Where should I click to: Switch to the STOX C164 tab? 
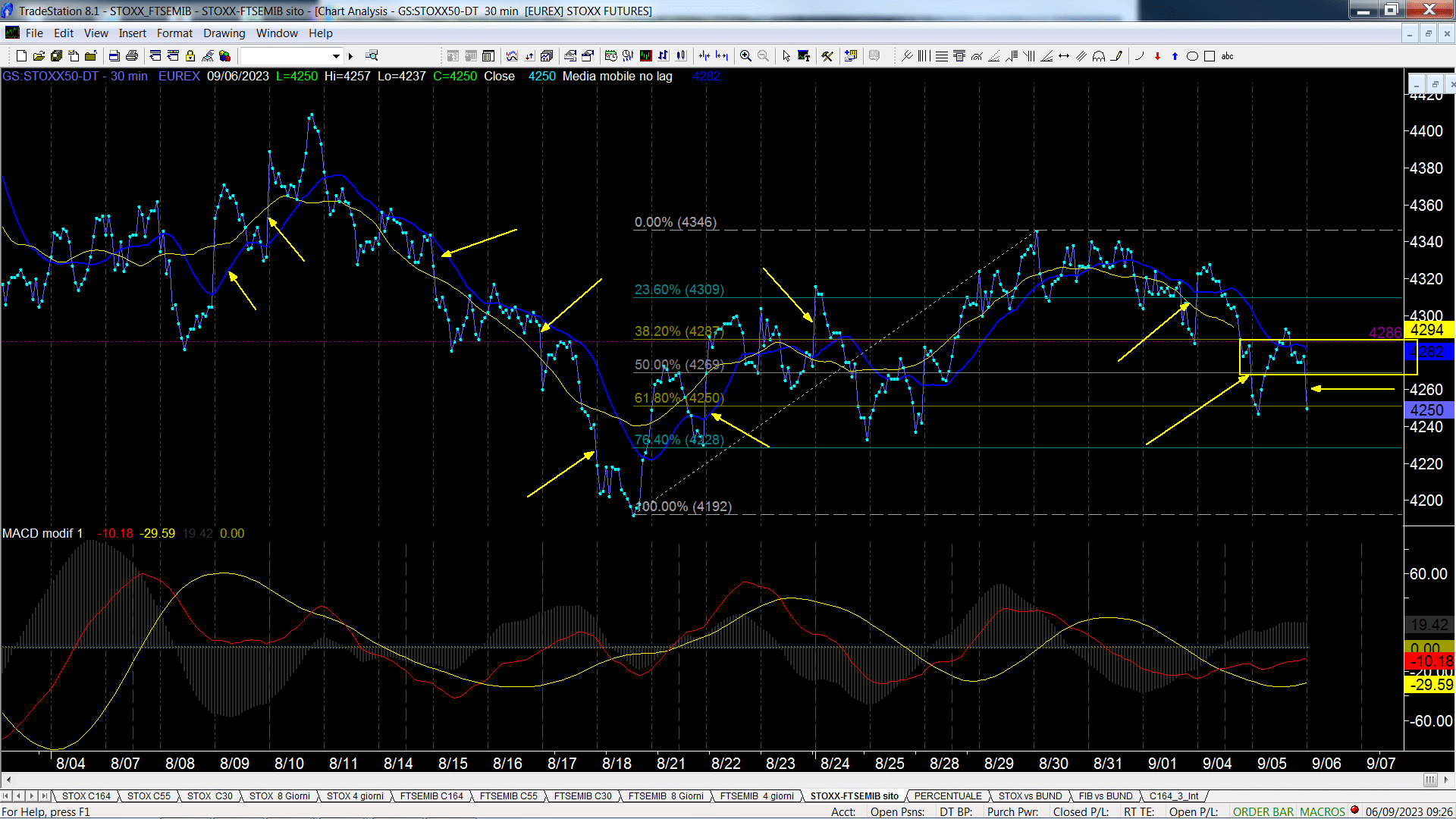[x=86, y=795]
